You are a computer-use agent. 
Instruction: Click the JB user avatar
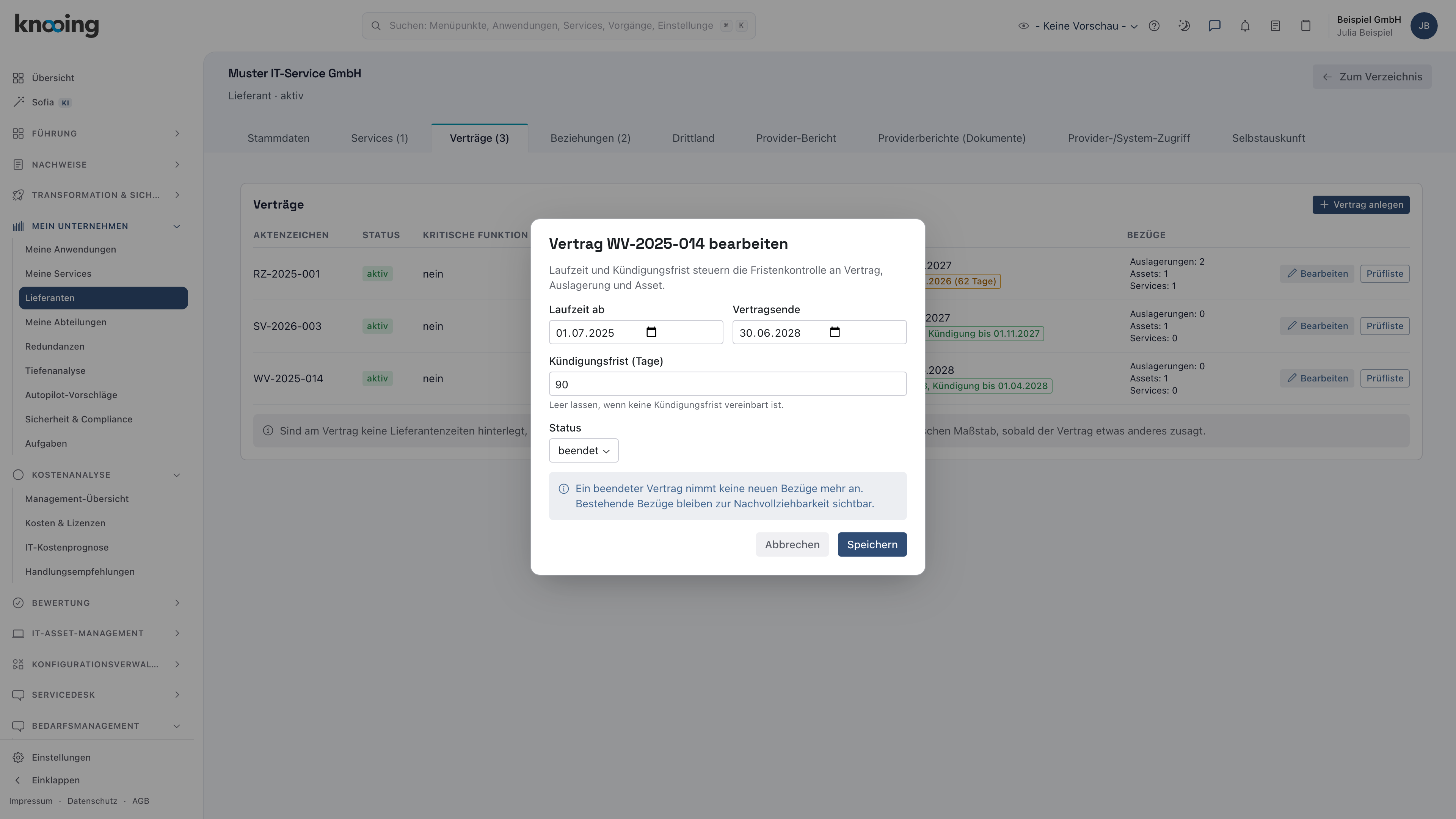(1424, 26)
